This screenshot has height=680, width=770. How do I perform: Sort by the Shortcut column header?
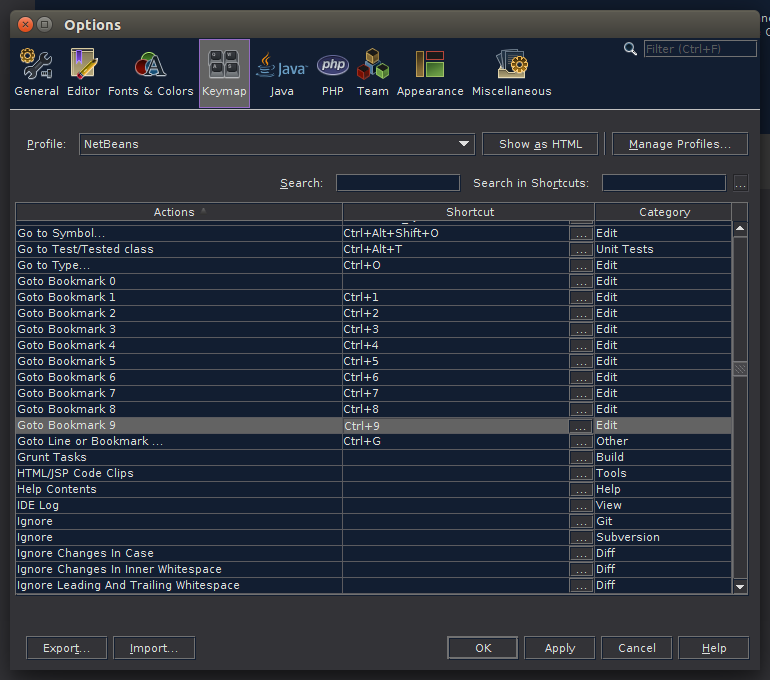(468, 212)
